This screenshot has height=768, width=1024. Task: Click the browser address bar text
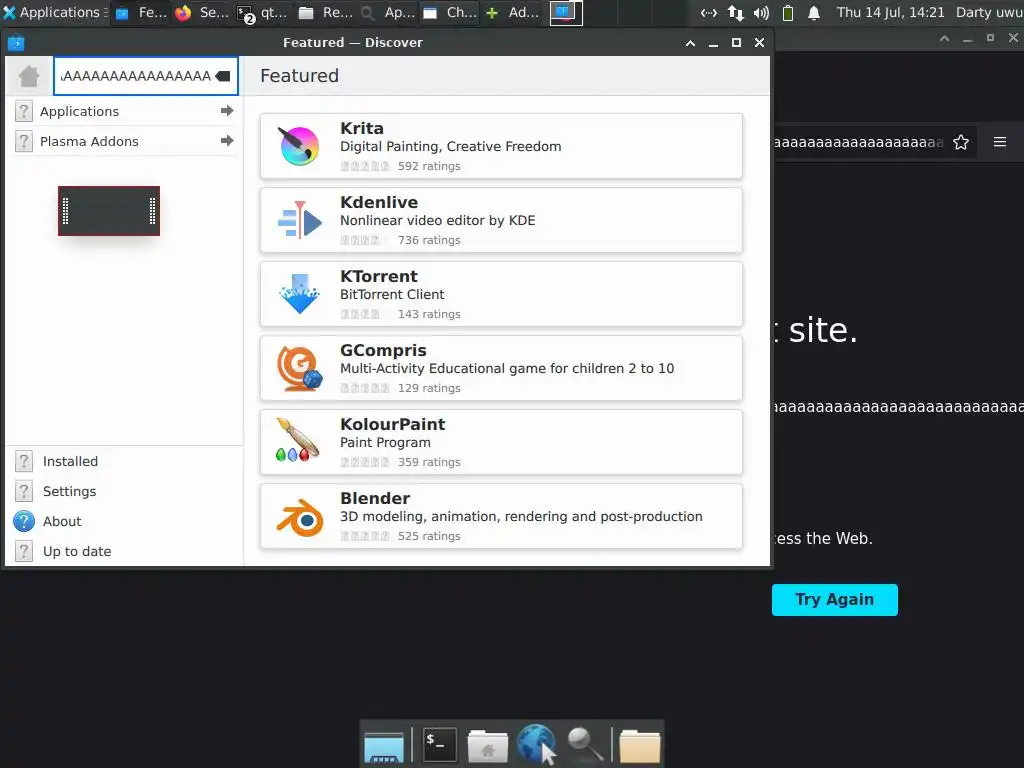click(x=858, y=142)
